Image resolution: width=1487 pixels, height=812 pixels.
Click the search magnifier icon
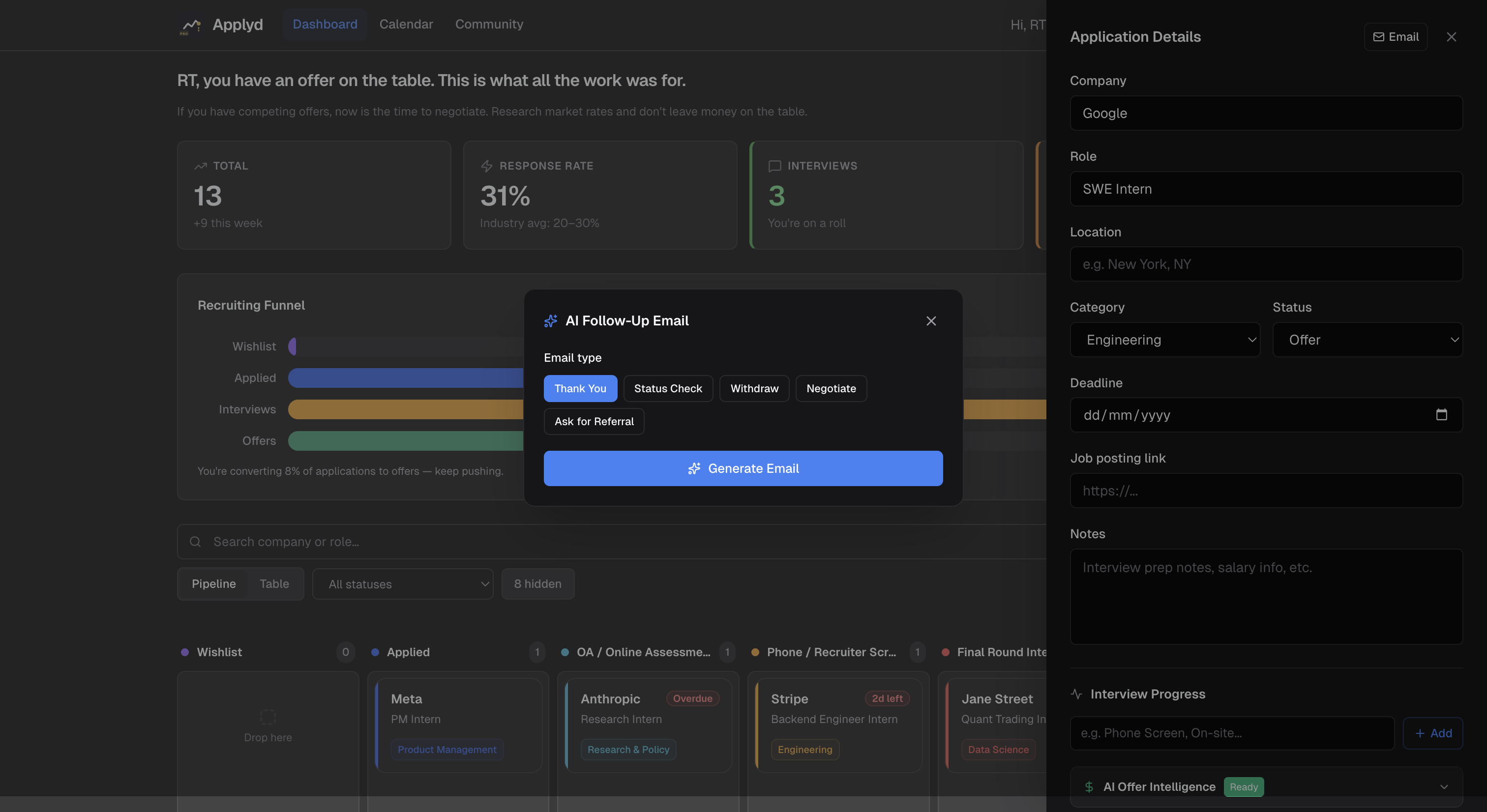point(195,541)
